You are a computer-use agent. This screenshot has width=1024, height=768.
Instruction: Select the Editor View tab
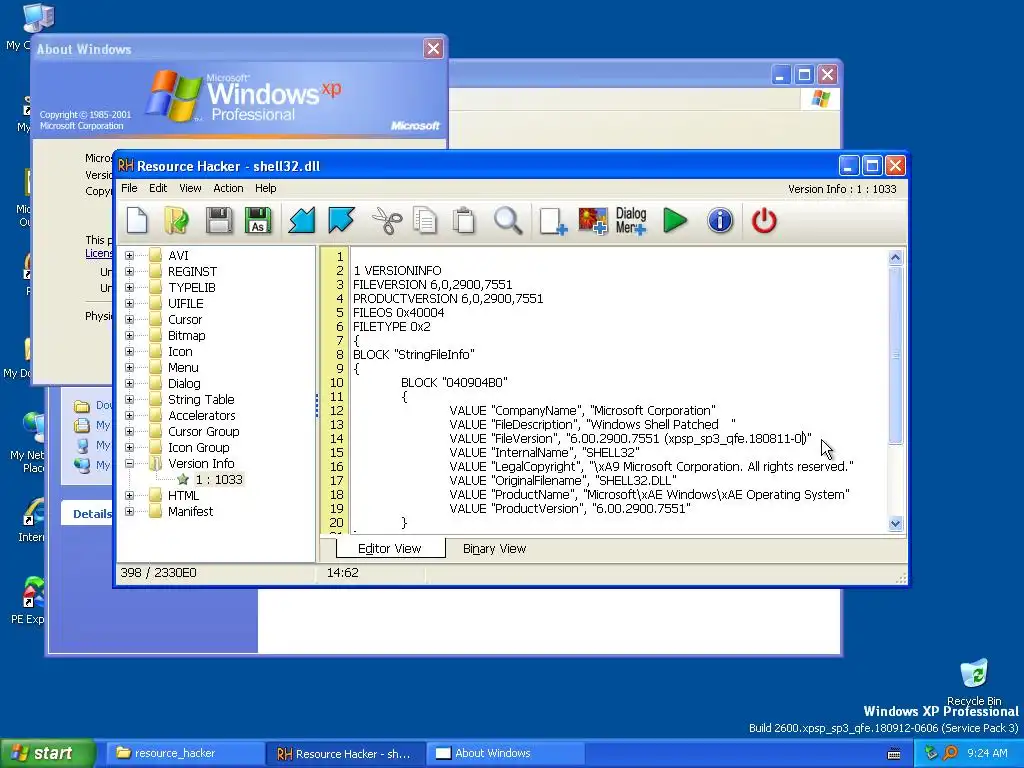(x=390, y=549)
